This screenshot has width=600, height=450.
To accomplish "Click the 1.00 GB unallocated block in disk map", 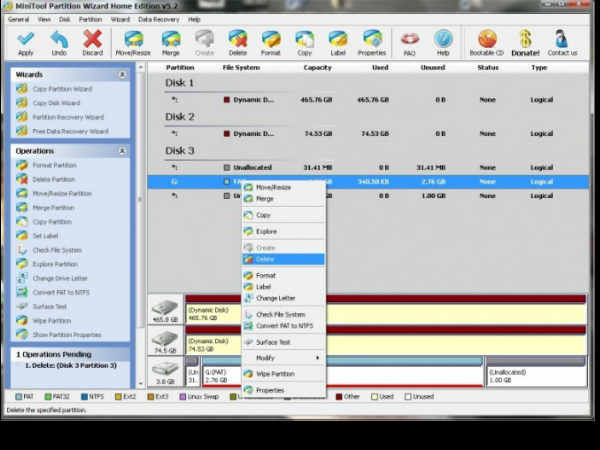I will (536, 372).
